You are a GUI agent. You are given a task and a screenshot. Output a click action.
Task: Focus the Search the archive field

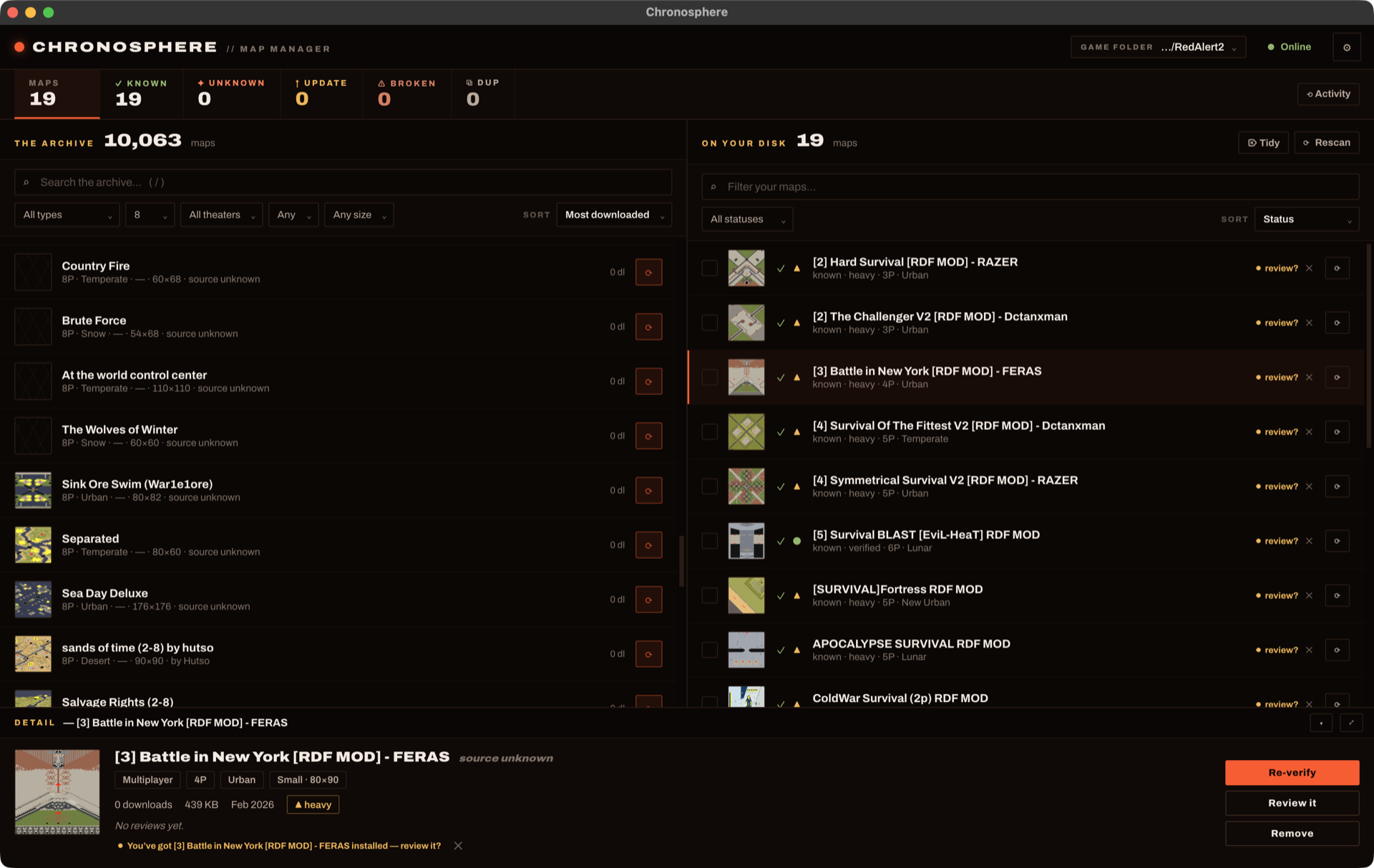343,182
